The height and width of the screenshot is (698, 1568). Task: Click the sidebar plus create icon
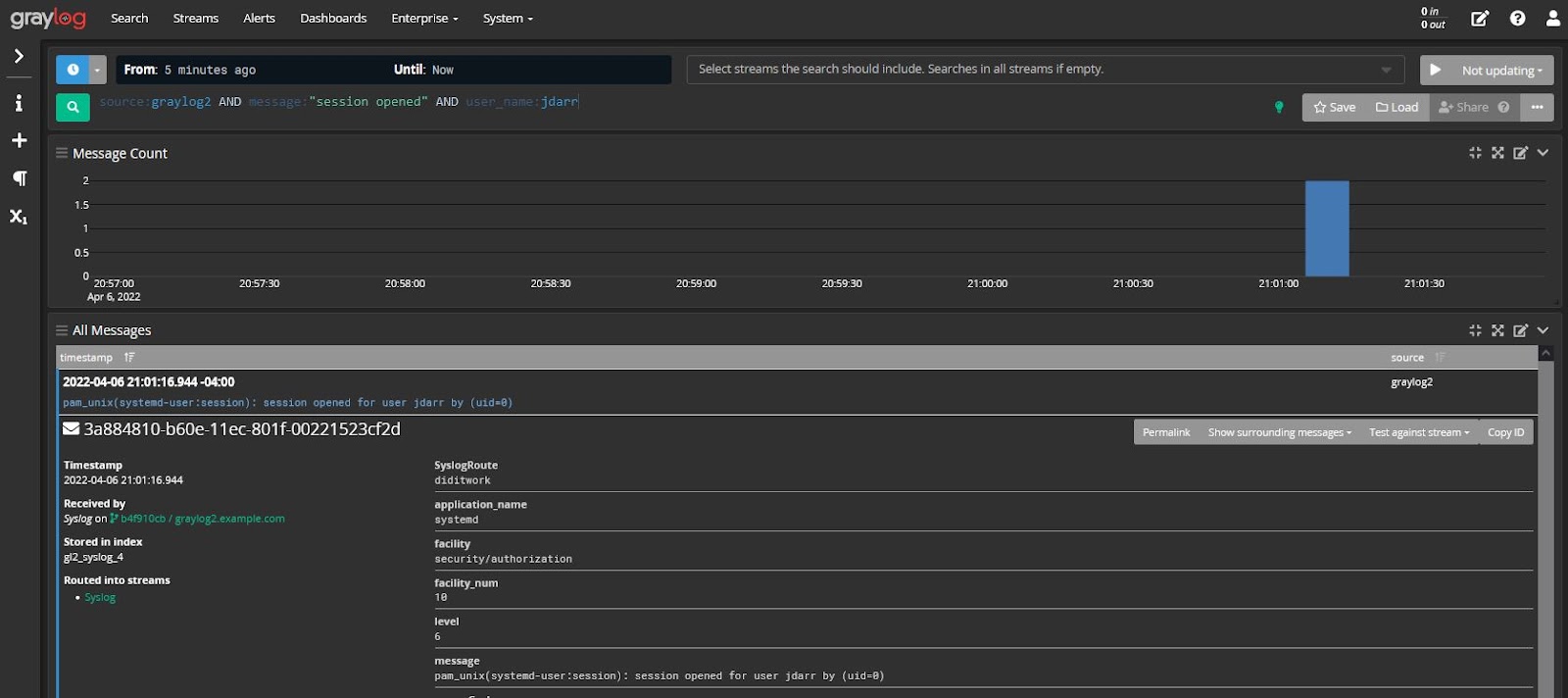19,140
